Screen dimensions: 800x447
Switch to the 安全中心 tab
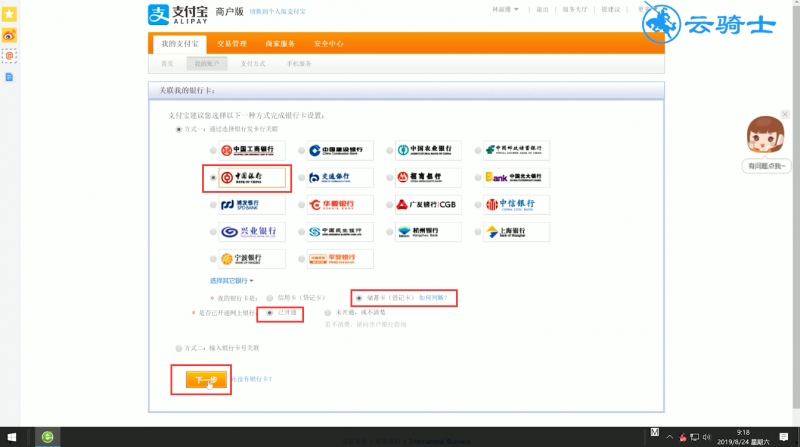329,44
